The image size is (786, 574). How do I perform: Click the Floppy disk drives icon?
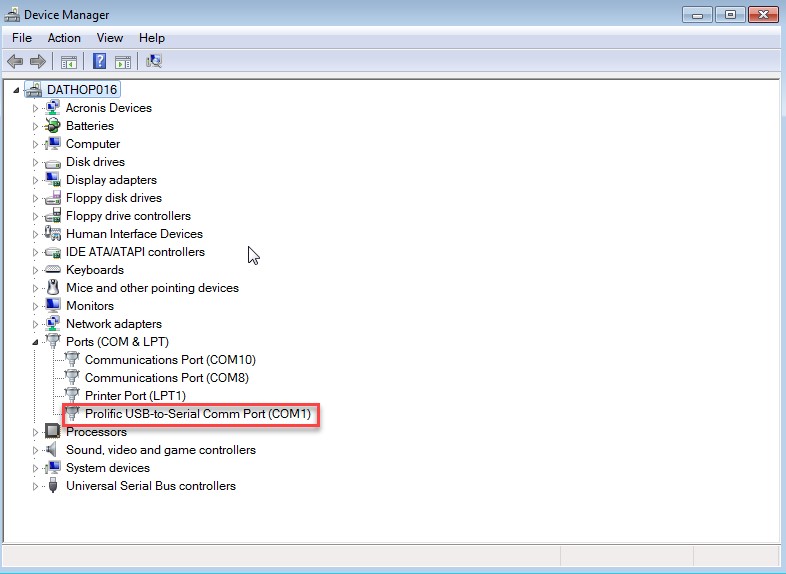[53, 198]
